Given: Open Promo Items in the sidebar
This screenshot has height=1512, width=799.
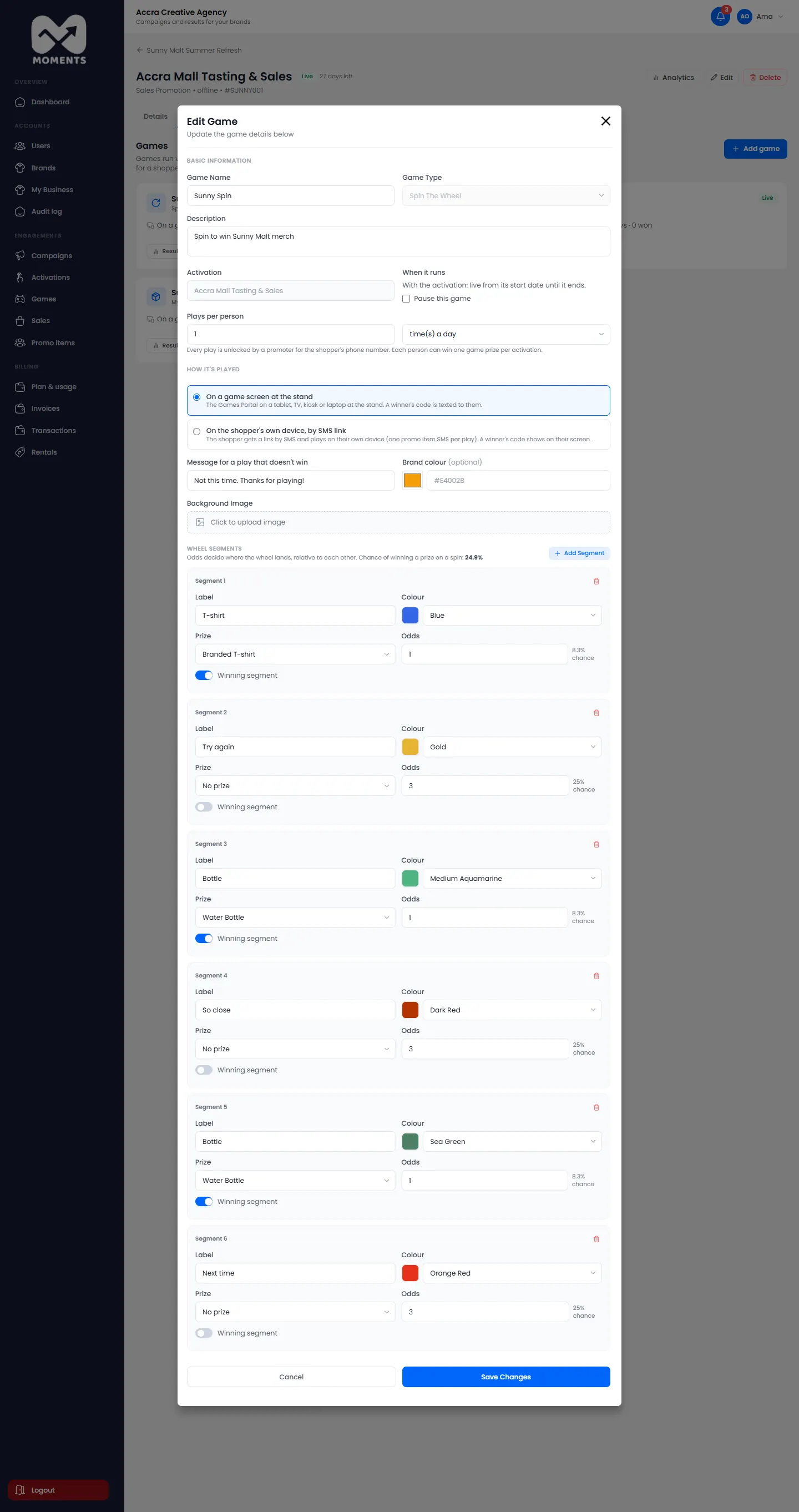Looking at the screenshot, I should click(53, 343).
